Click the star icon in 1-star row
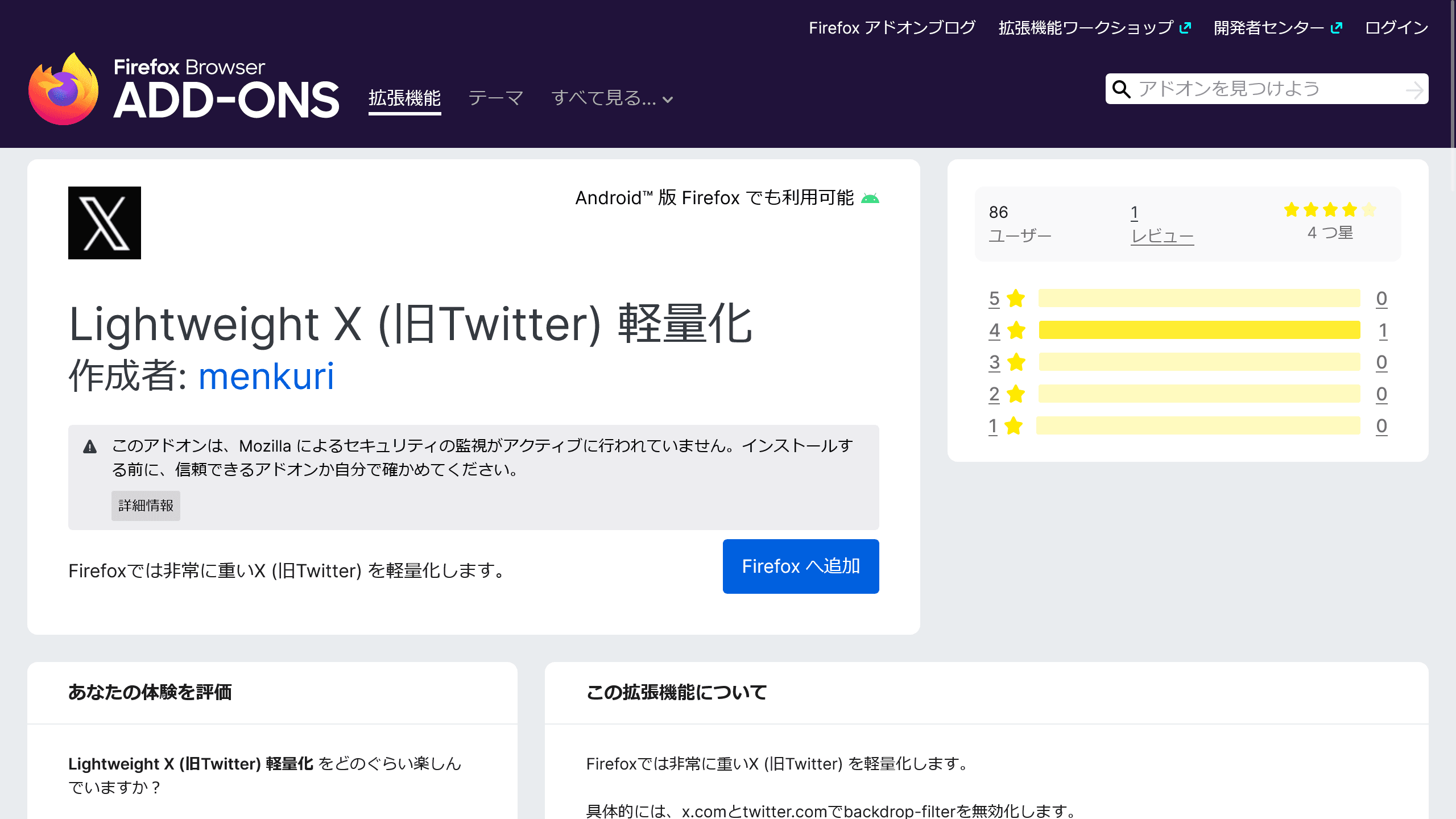 (x=1014, y=425)
